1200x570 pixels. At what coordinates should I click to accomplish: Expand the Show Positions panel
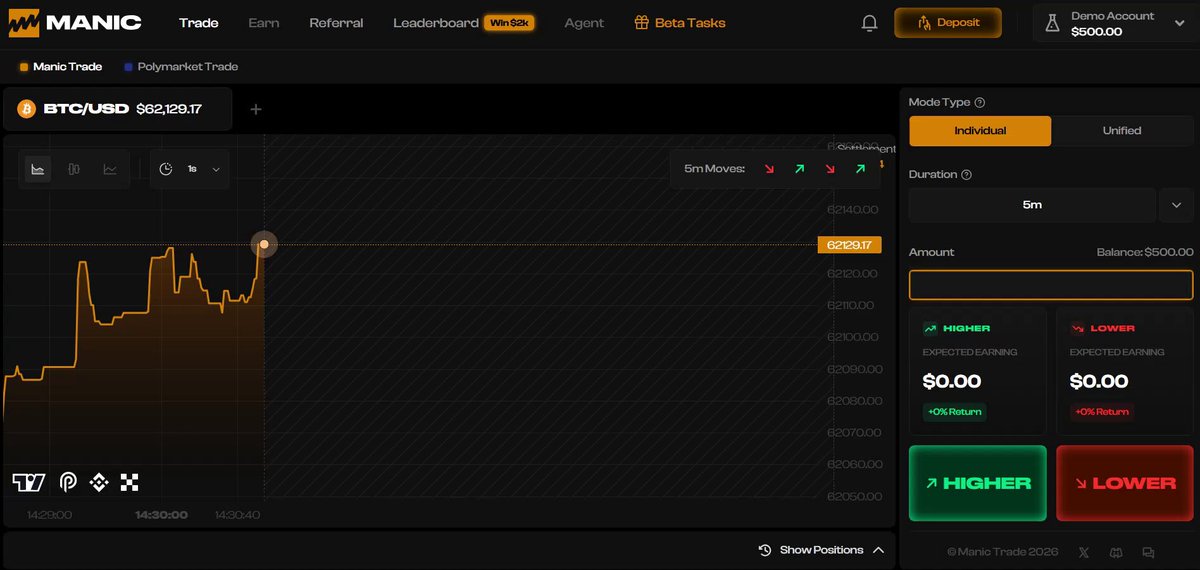pyautogui.click(x=822, y=550)
